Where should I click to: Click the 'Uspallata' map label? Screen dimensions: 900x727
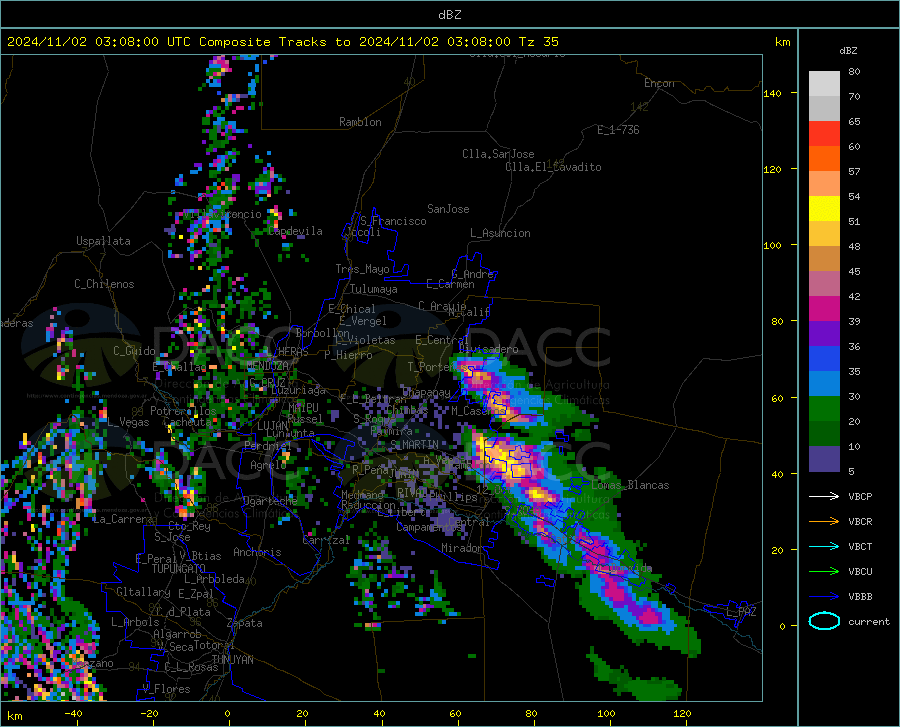coord(103,241)
